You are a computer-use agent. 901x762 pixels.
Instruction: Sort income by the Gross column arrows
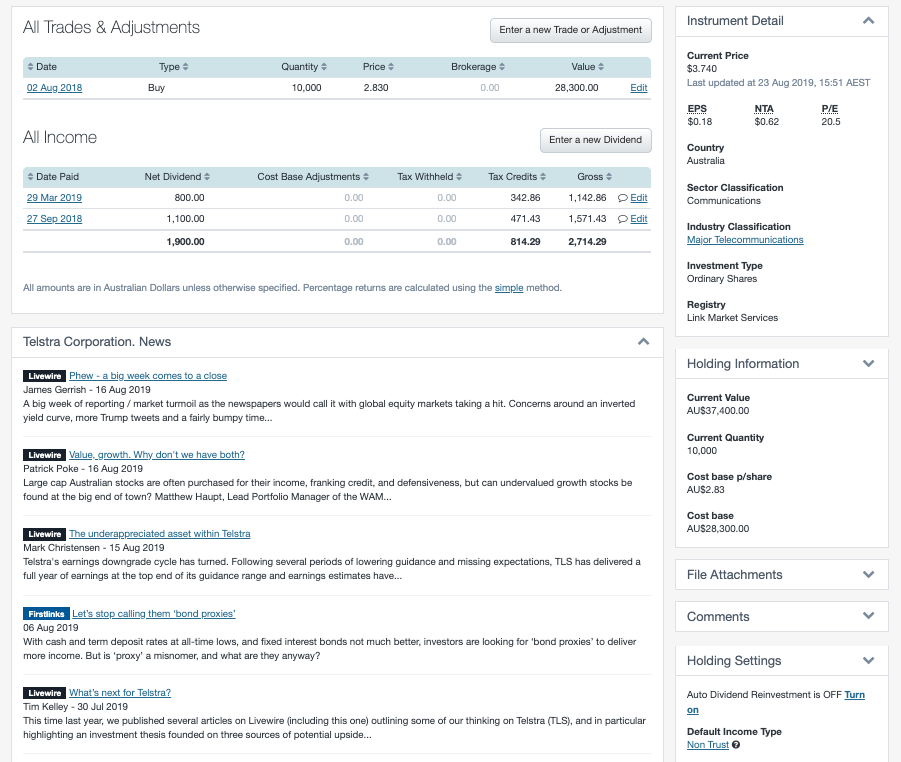click(607, 177)
